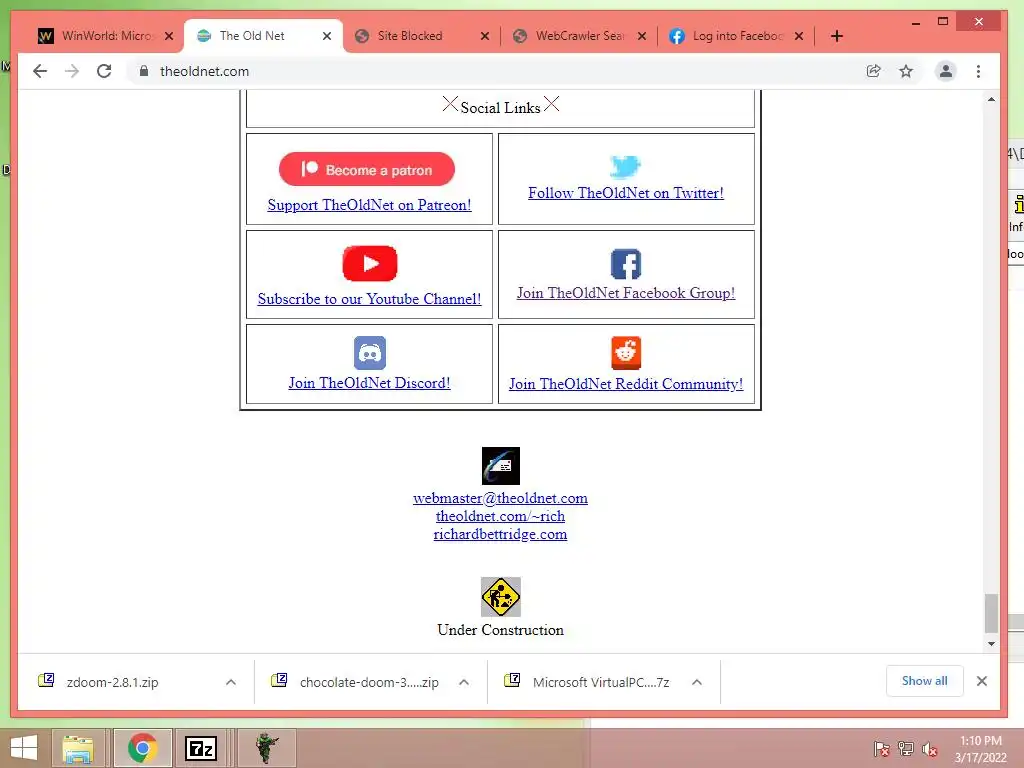Click the vertical scrollbar thumb
This screenshot has width=1024, height=768.
(x=991, y=613)
